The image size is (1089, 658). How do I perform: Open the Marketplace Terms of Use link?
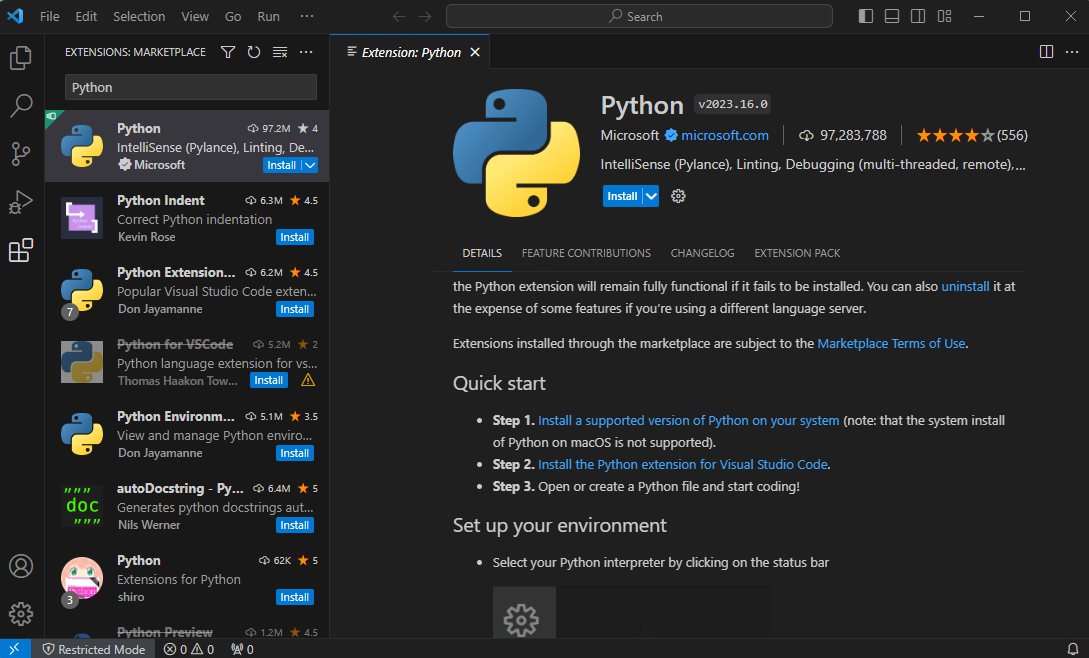pyautogui.click(x=891, y=343)
